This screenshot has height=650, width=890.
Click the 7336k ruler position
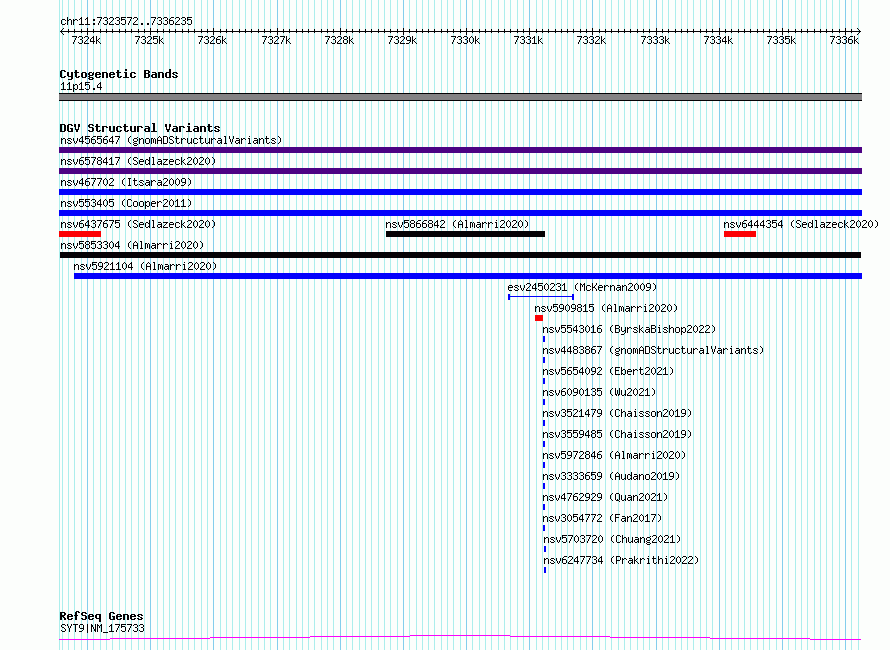coord(844,40)
